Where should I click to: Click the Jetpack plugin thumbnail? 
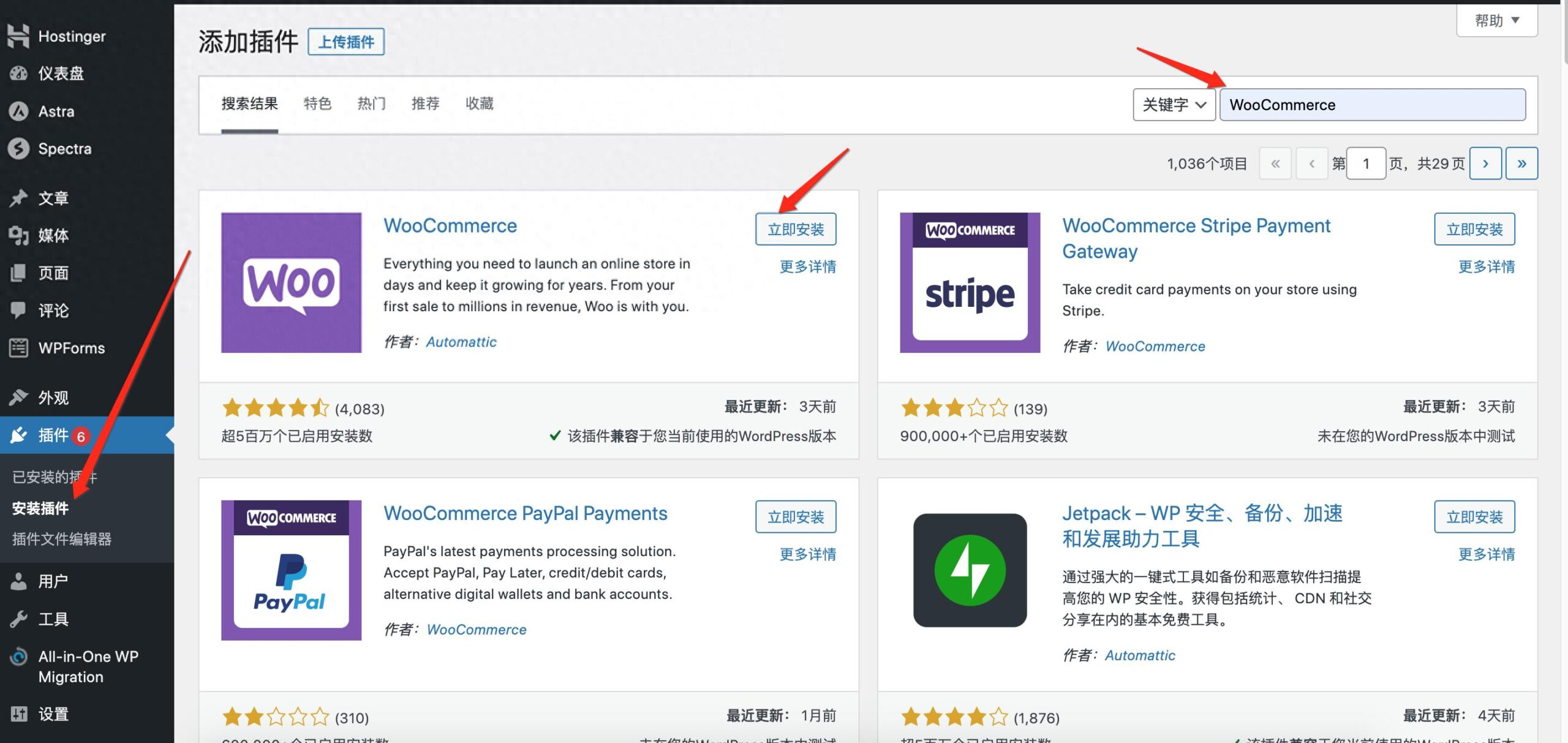point(970,570)
